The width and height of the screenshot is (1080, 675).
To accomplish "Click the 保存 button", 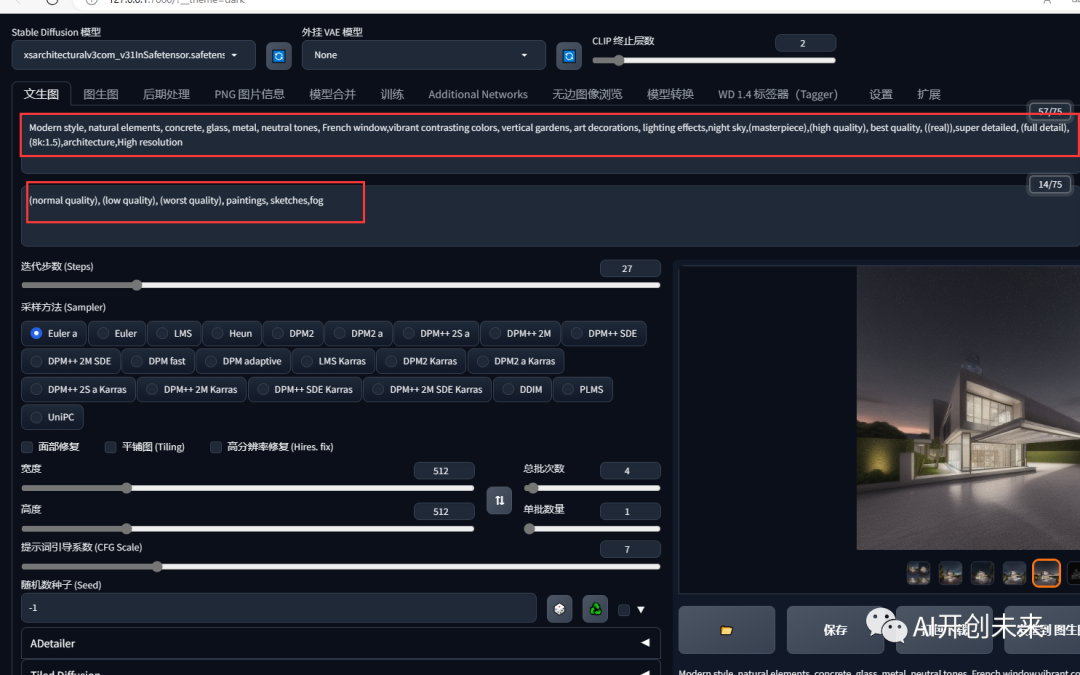I will tap(835, 630).
